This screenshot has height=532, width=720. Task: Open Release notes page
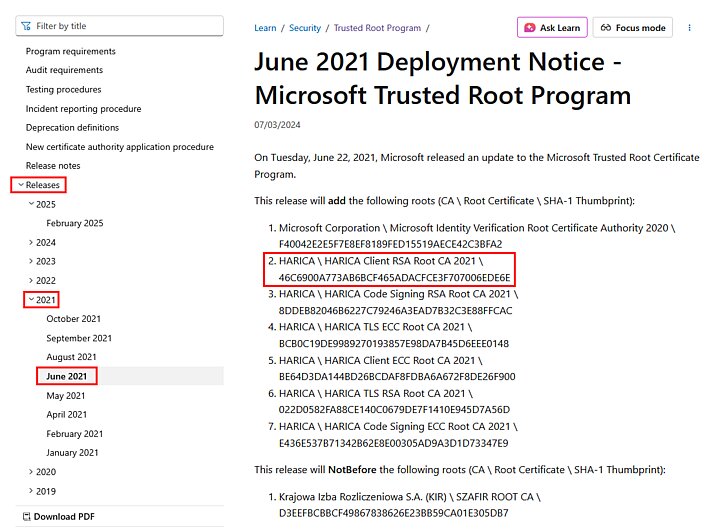(x=53, y=165)
